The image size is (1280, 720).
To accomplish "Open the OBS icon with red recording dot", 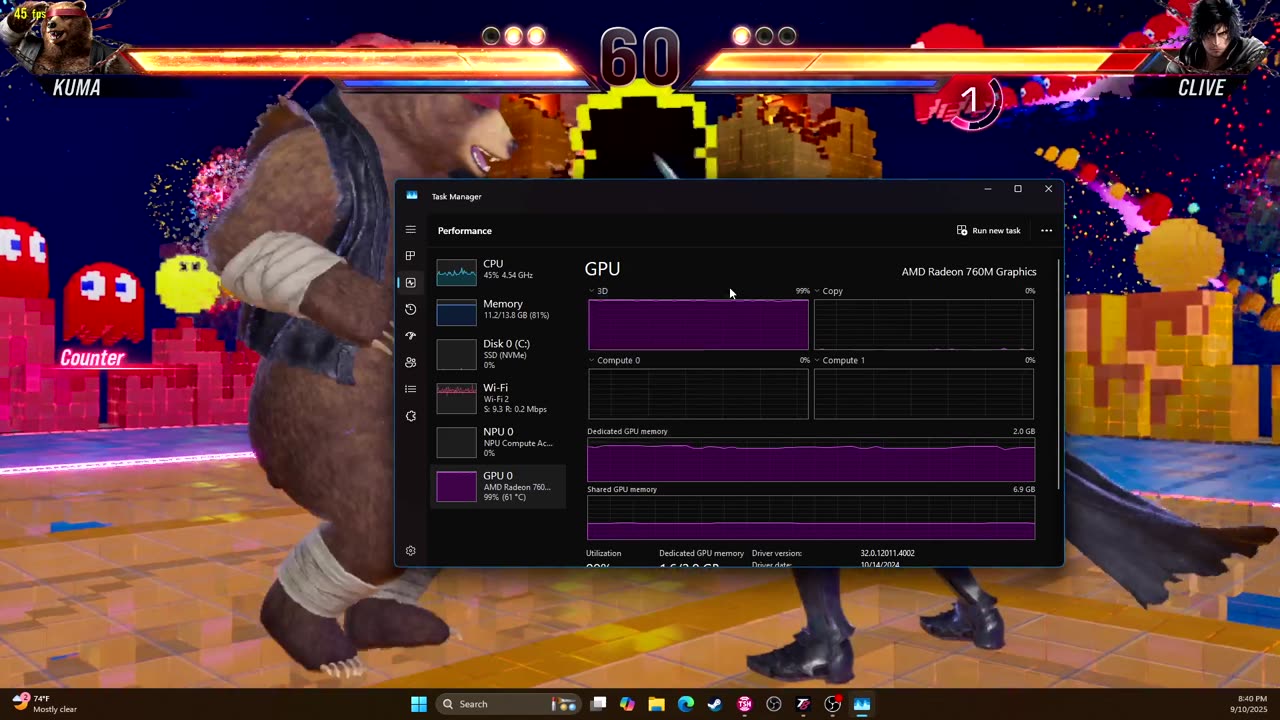I will 832,704.
